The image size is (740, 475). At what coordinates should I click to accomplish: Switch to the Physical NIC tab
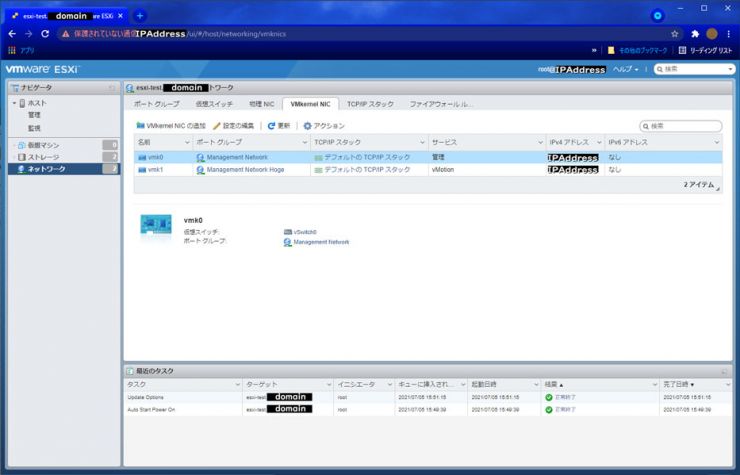261,104
